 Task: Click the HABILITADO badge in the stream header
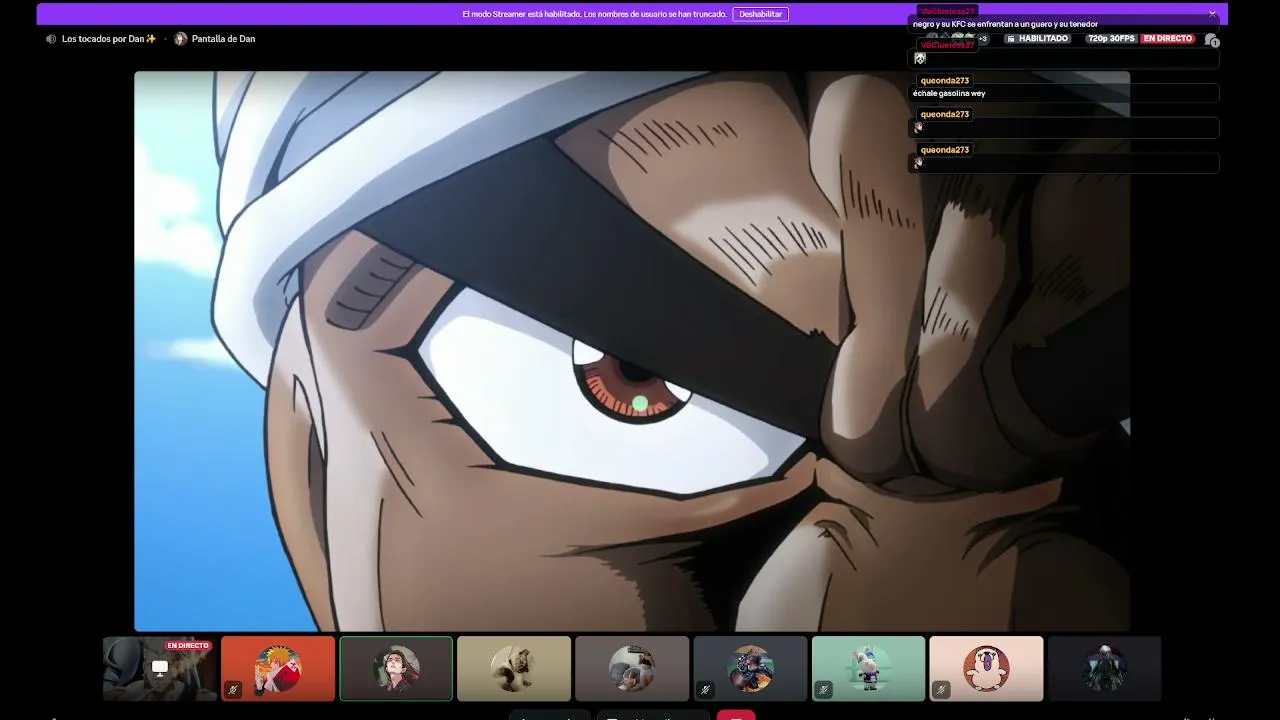click(1038, 39)
